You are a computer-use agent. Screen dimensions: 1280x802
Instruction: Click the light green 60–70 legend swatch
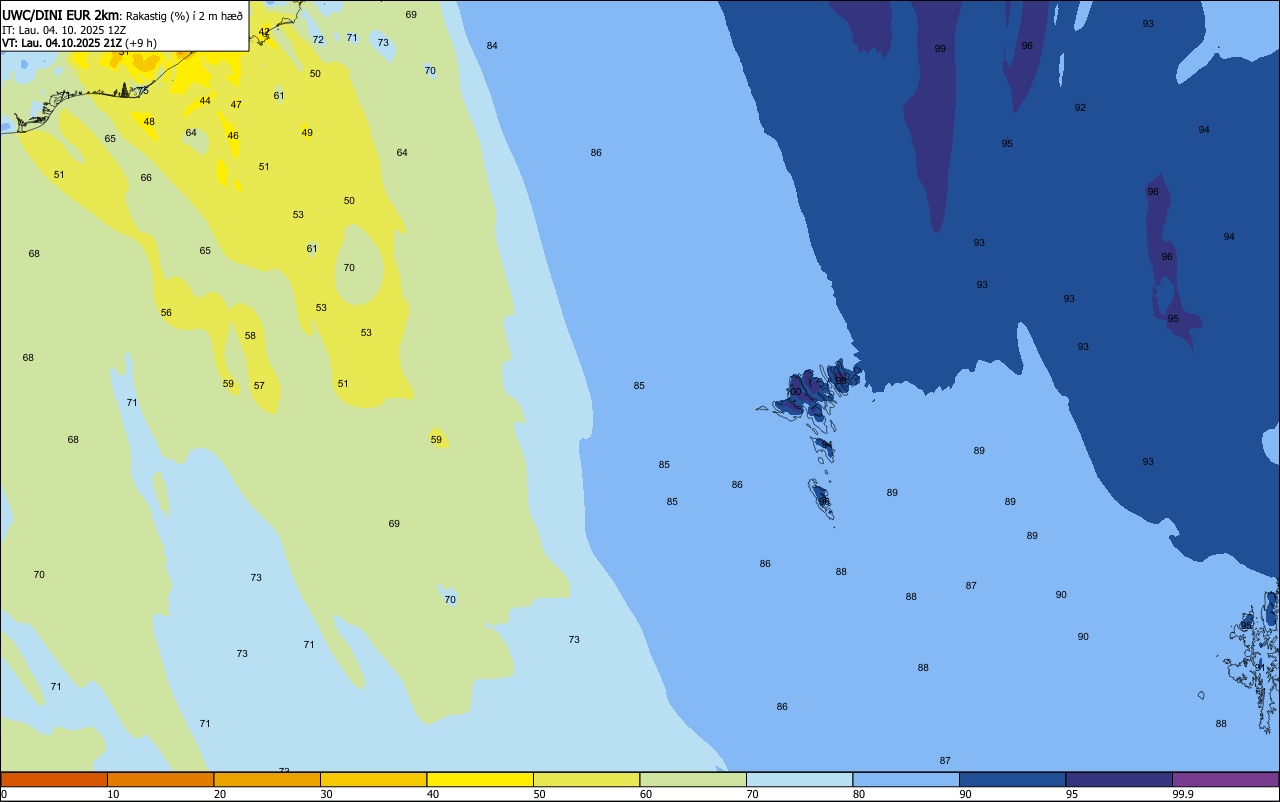693,779
